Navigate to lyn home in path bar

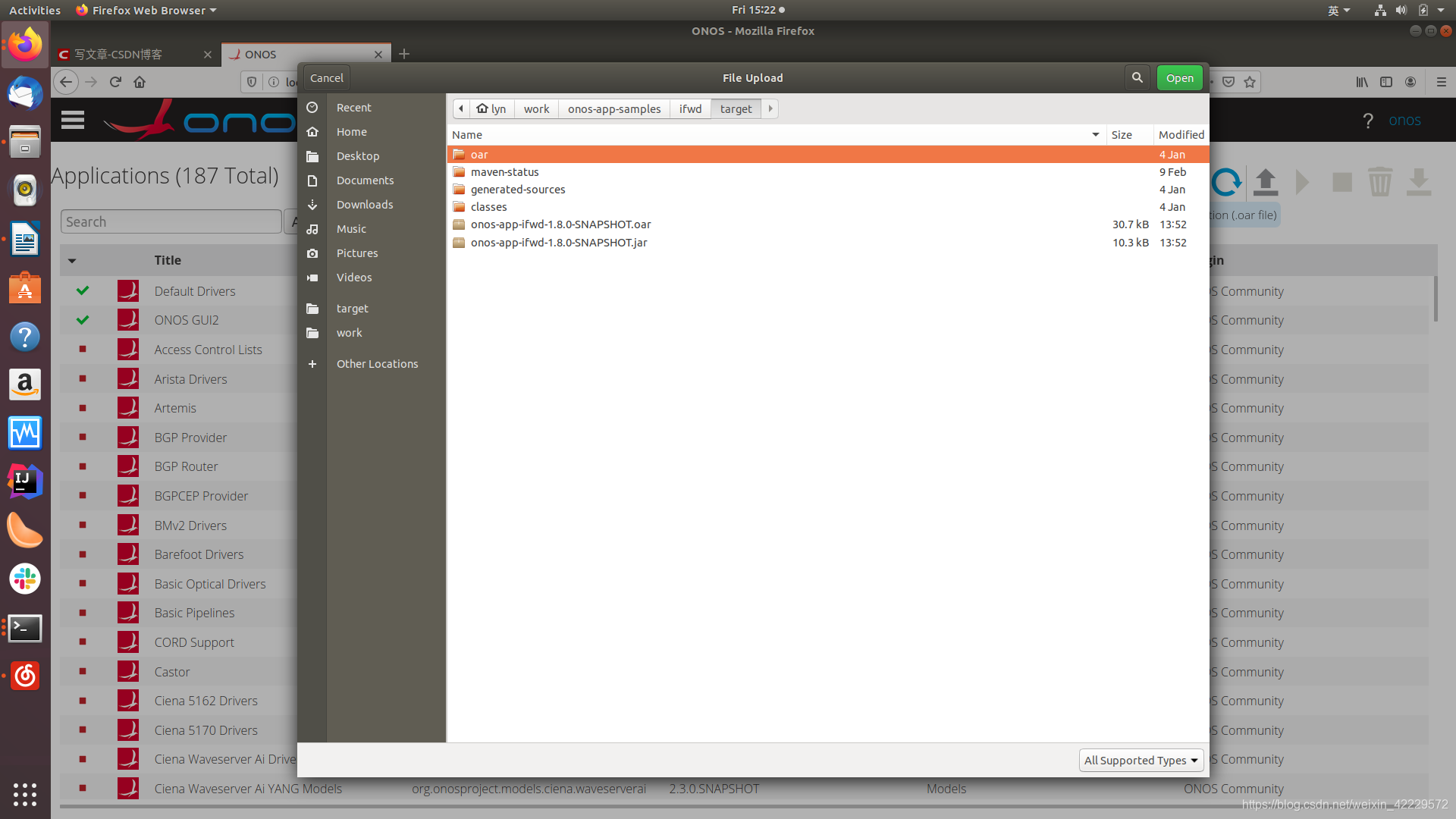tap(491, 108)
